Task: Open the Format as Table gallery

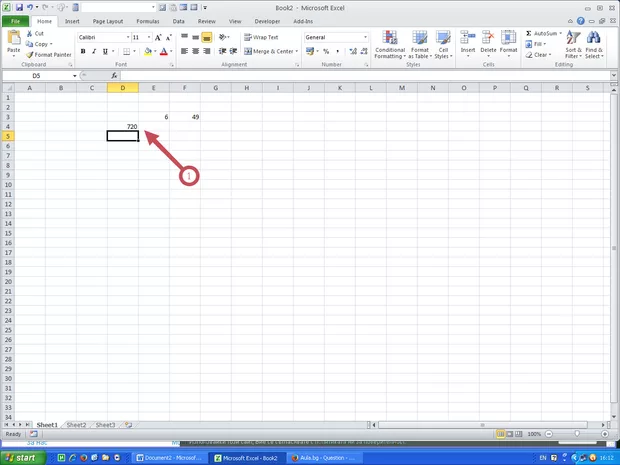Action: 420,45
